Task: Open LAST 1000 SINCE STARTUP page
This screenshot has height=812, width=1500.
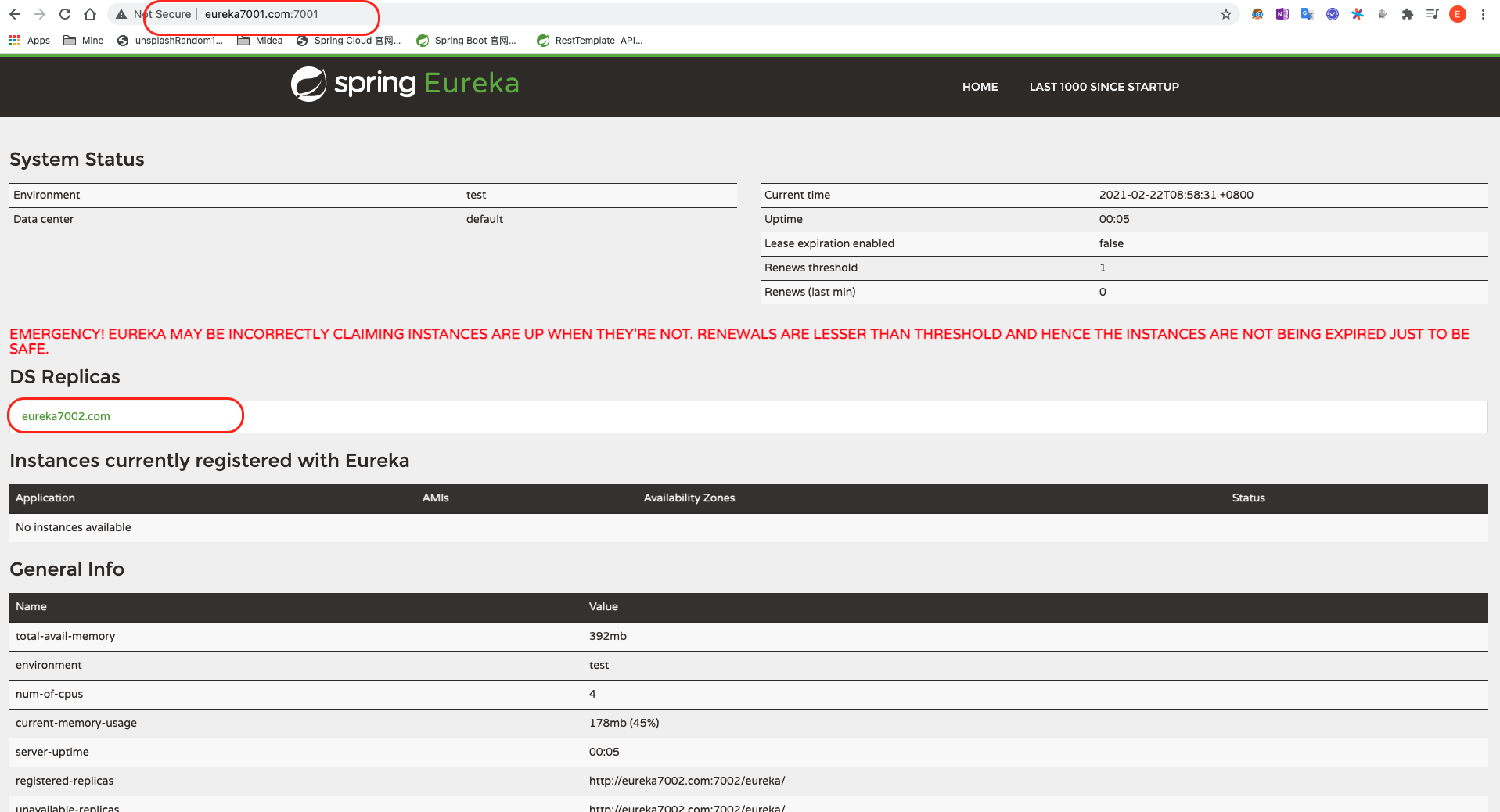Action: pyautogui.click(x=1103, y=87)
